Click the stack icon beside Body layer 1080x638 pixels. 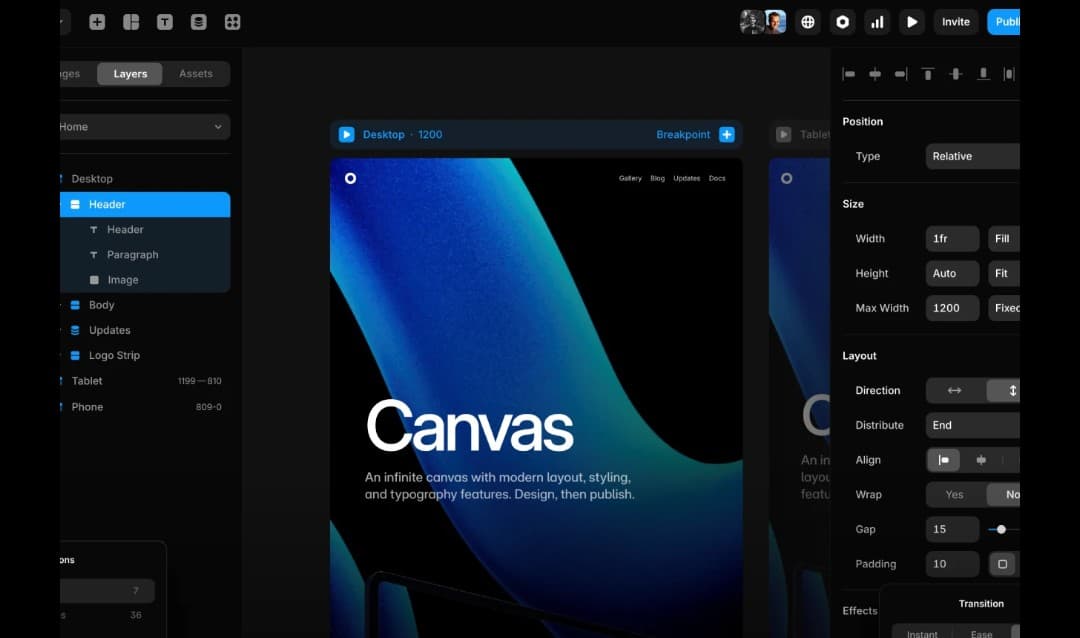point(75,305)
